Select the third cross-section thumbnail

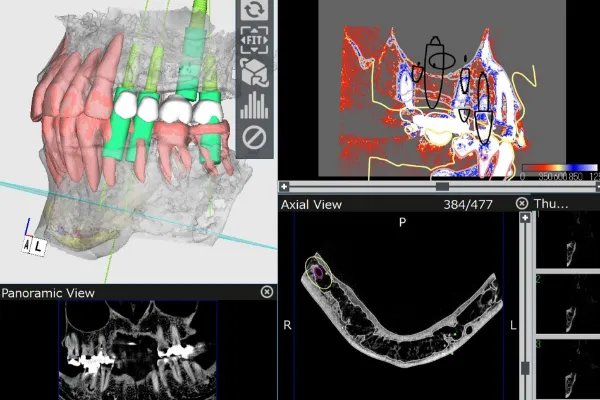coord(568,368)
